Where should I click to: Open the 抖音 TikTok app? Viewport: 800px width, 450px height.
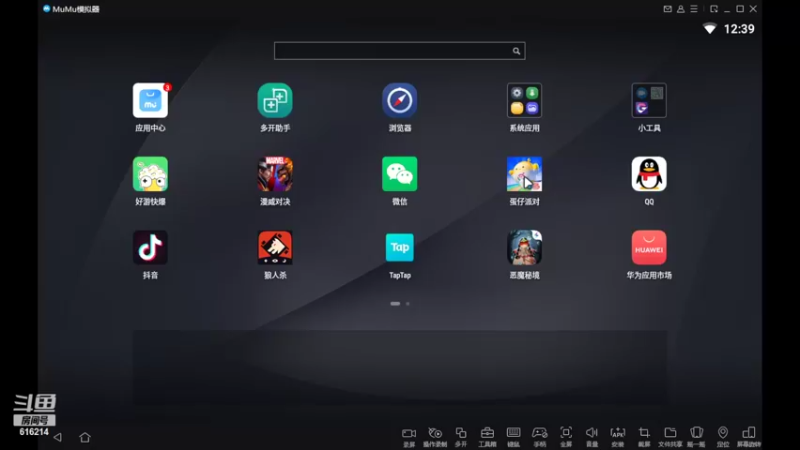[150, 247]
